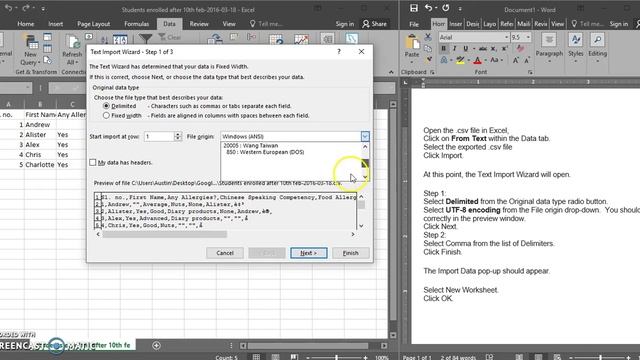Apply Strikethrough in Word
640x360 pixels.
482,49
